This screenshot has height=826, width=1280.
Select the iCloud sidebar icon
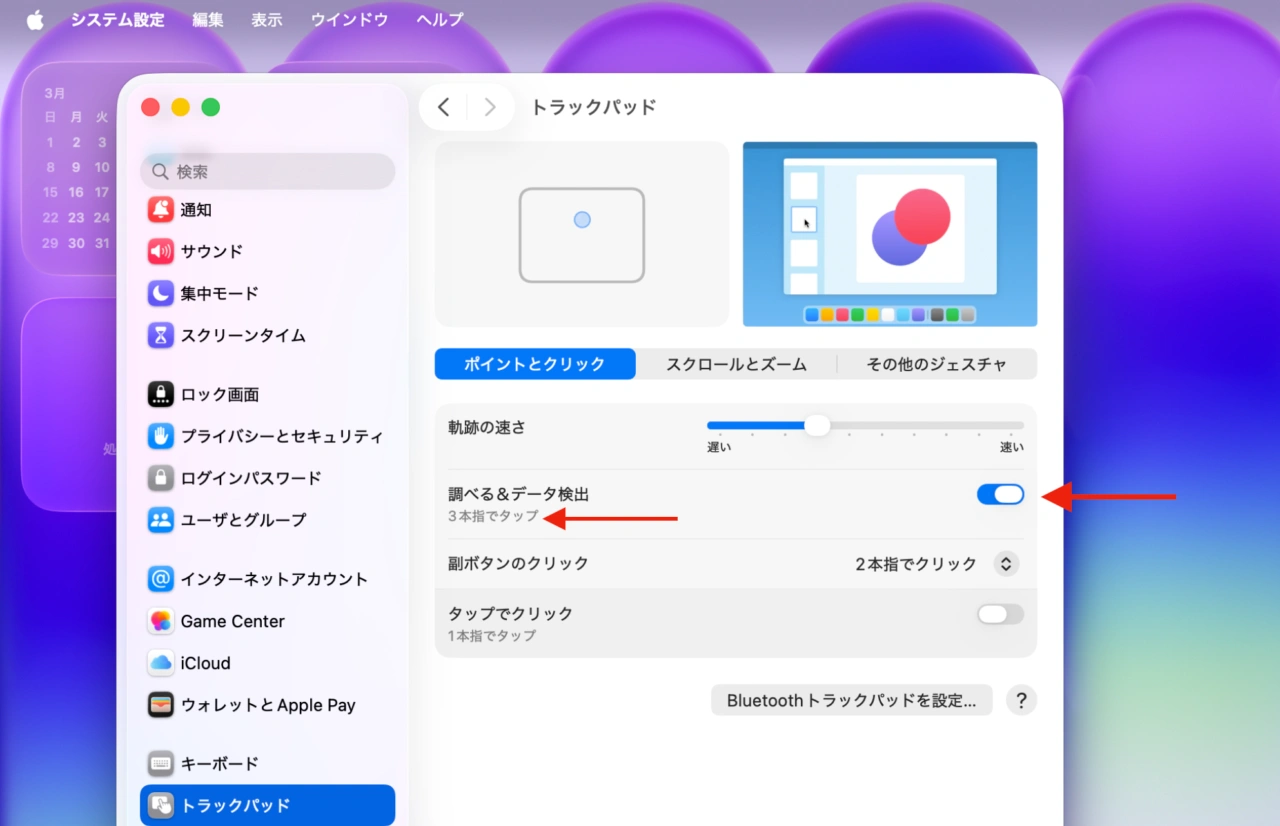click(160, 662)
